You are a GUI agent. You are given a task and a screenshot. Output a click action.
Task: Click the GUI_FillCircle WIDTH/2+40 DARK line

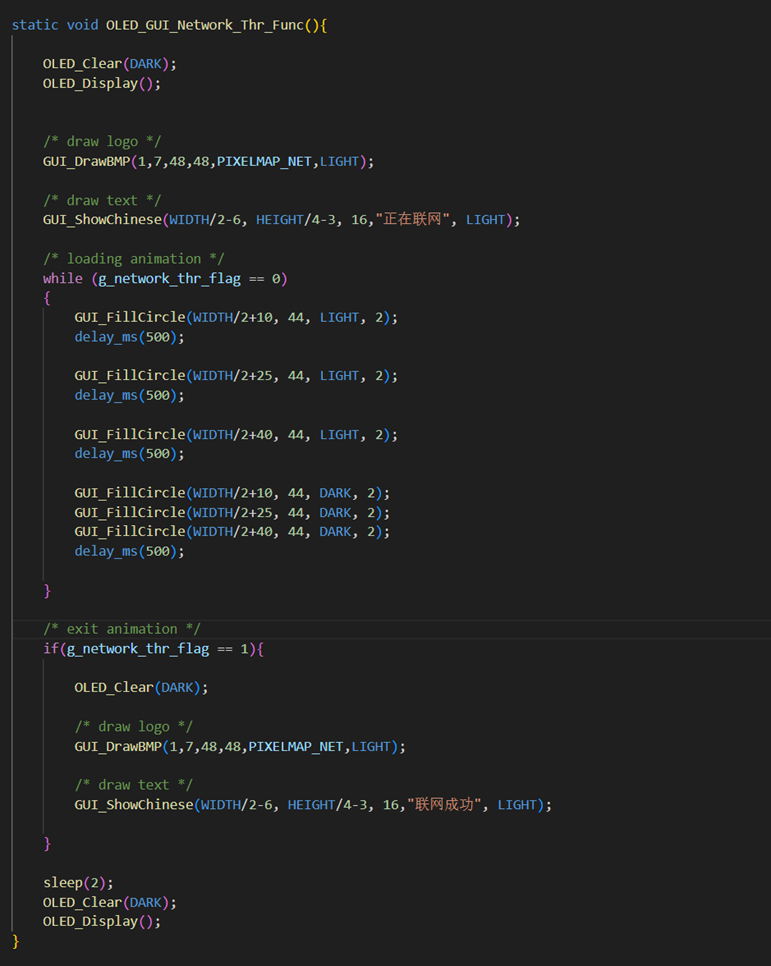(x=232, y=532)
